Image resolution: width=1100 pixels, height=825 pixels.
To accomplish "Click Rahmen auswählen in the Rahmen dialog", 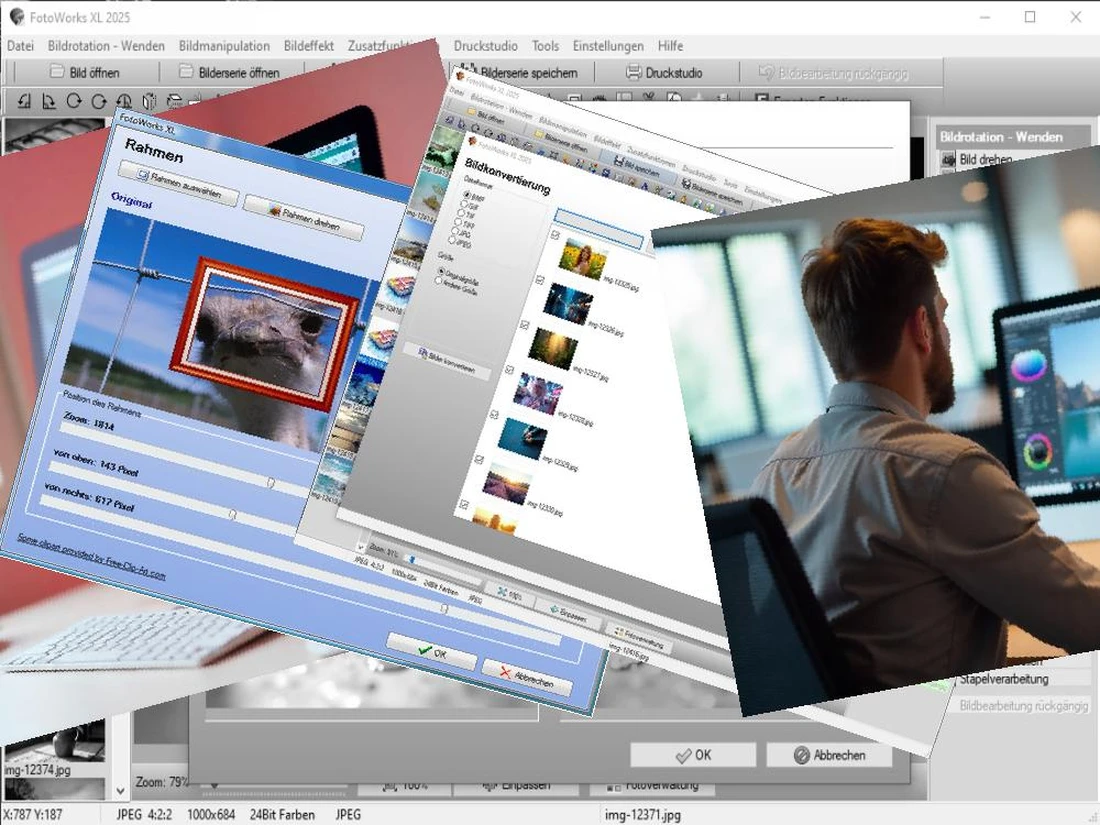I will coord(178,185).
